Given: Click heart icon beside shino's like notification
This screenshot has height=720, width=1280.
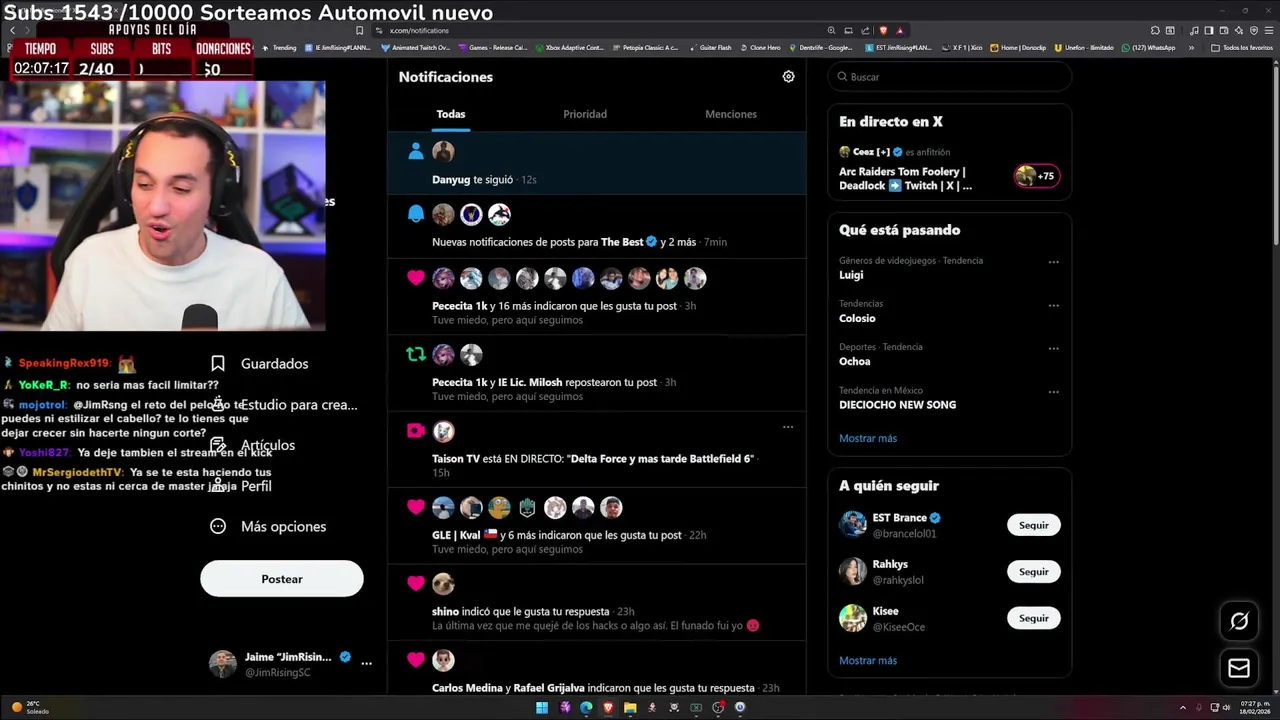Looking at the screenshot, I should 416,583.
